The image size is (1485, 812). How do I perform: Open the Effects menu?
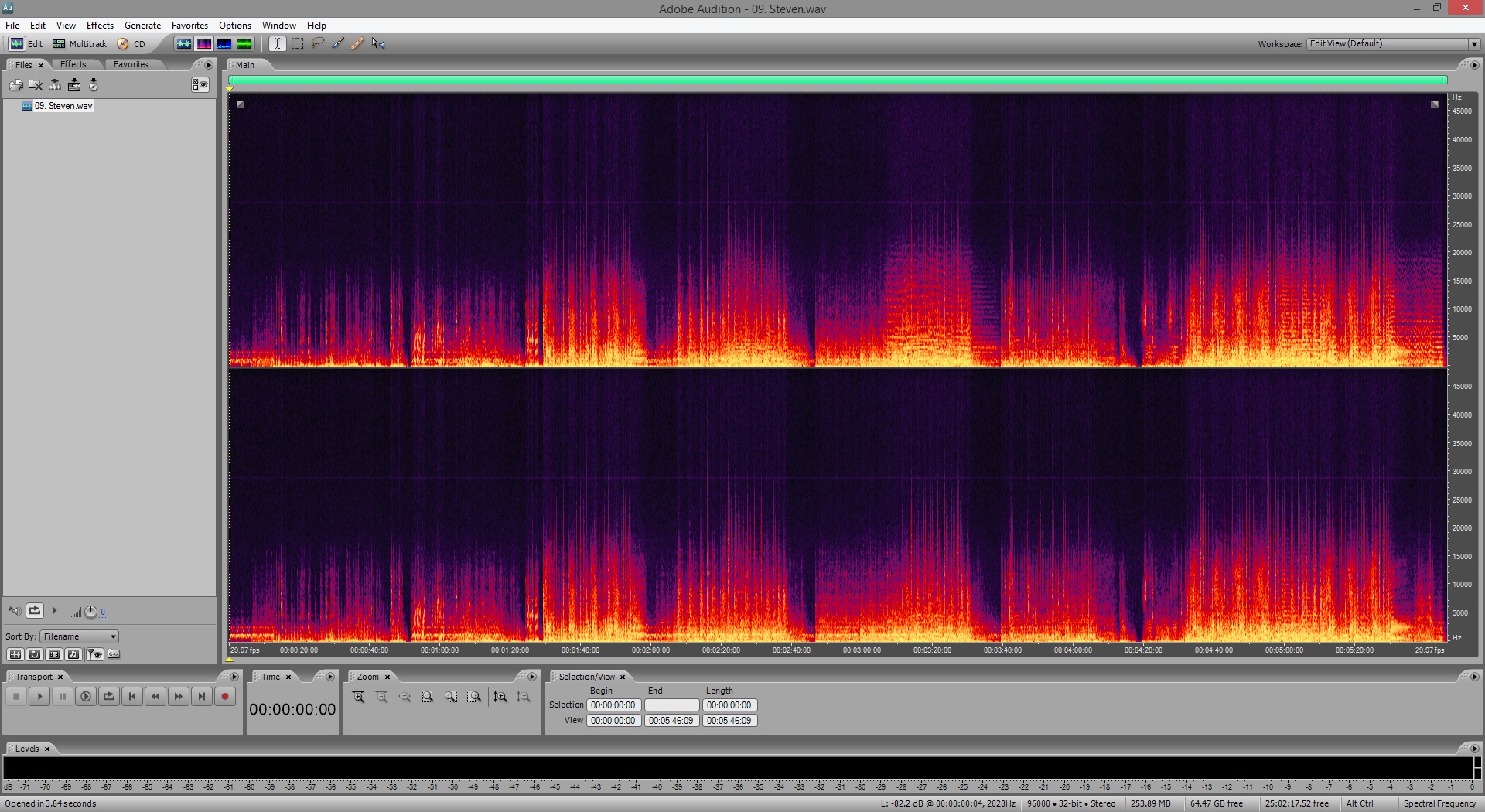100,26
